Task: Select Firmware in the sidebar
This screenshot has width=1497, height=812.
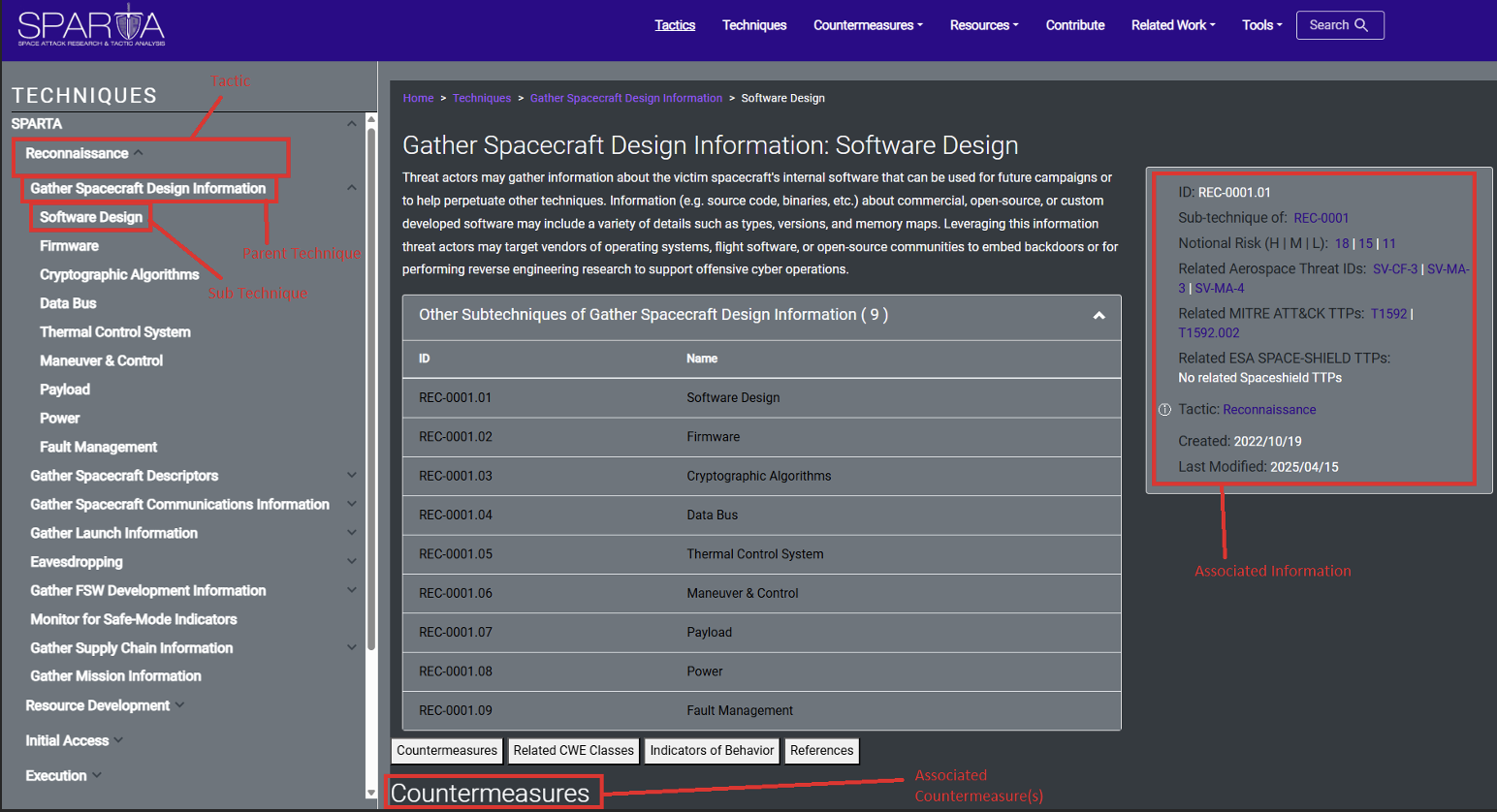Action: [x=69, y=246]
